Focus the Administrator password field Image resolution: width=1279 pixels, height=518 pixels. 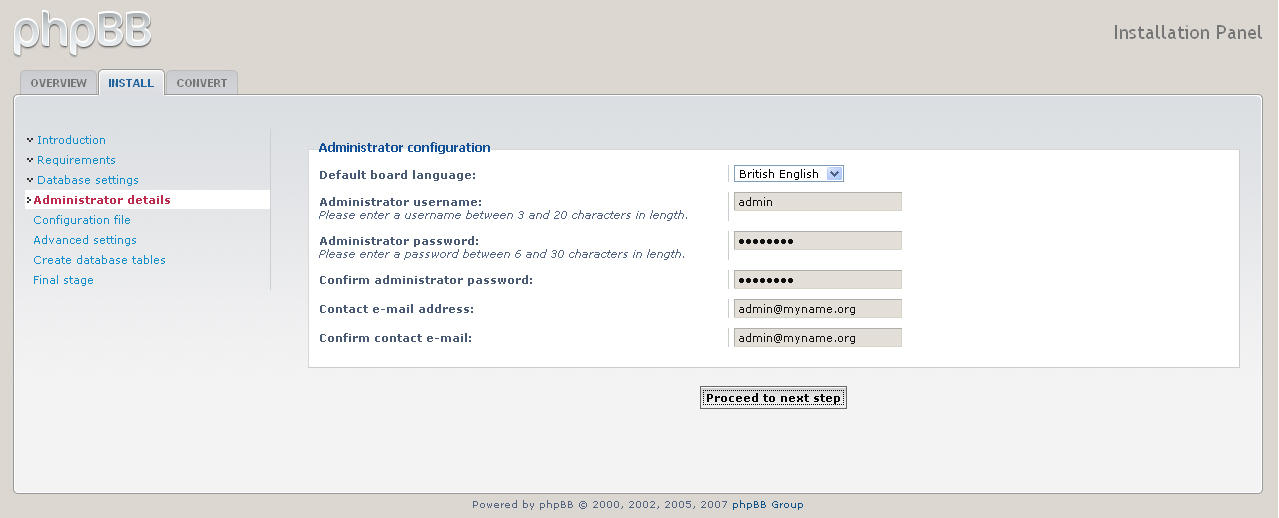coord(817,241)
